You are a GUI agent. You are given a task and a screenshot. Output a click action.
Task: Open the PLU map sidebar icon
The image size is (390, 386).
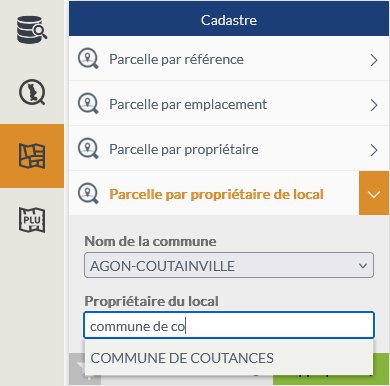pos(32,220)
